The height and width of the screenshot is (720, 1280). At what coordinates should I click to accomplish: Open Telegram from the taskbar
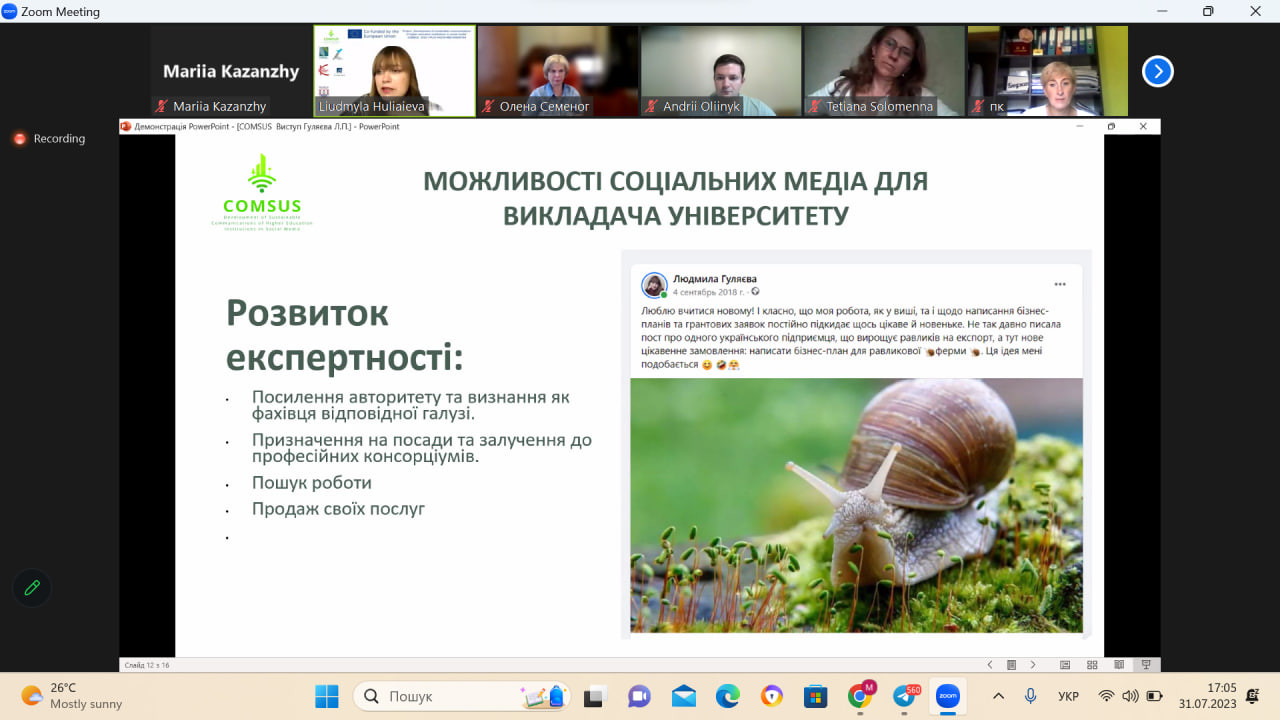[904, 696]
